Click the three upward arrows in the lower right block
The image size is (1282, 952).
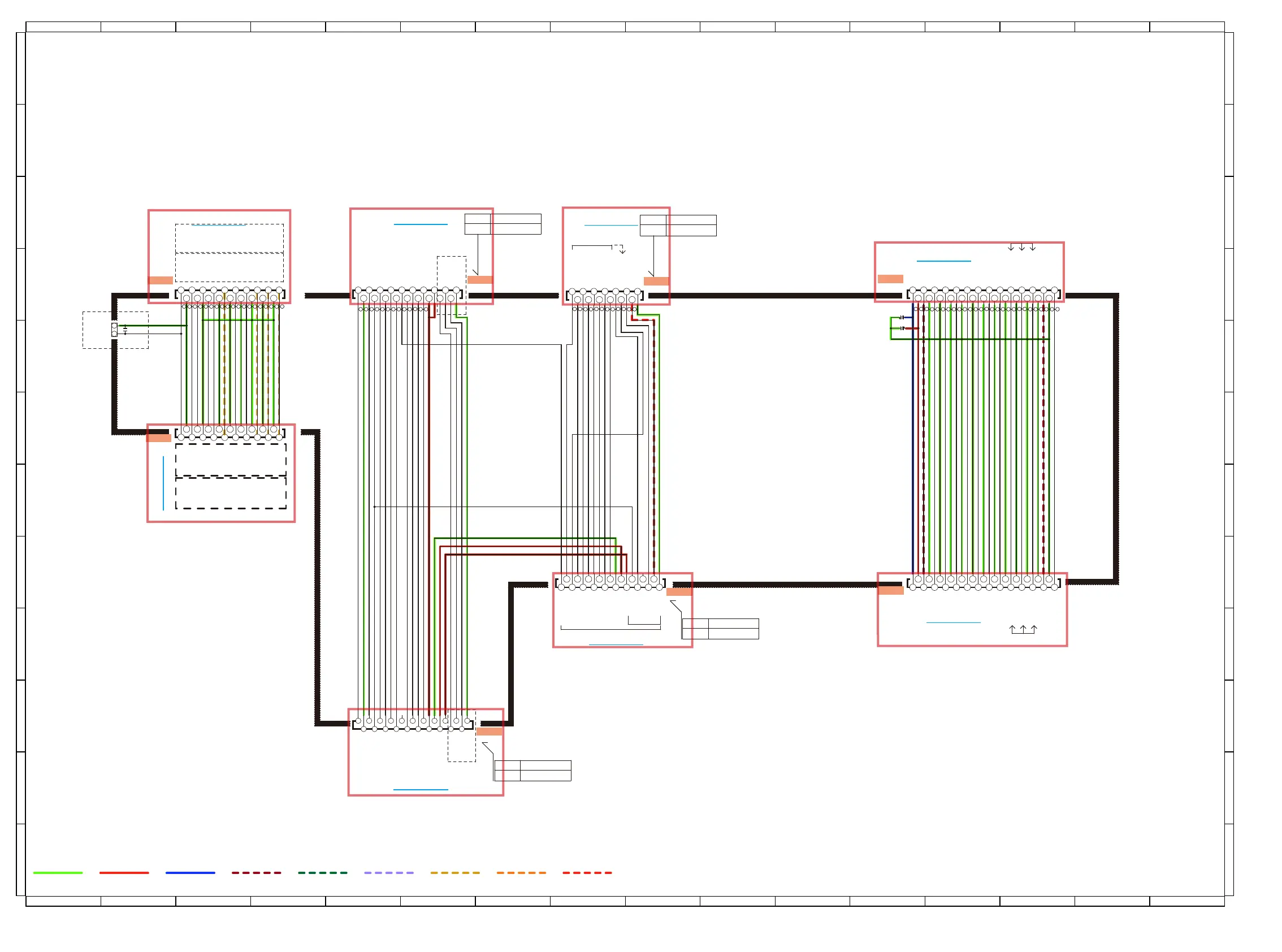pyautogui.click(x=1023, y=629)
